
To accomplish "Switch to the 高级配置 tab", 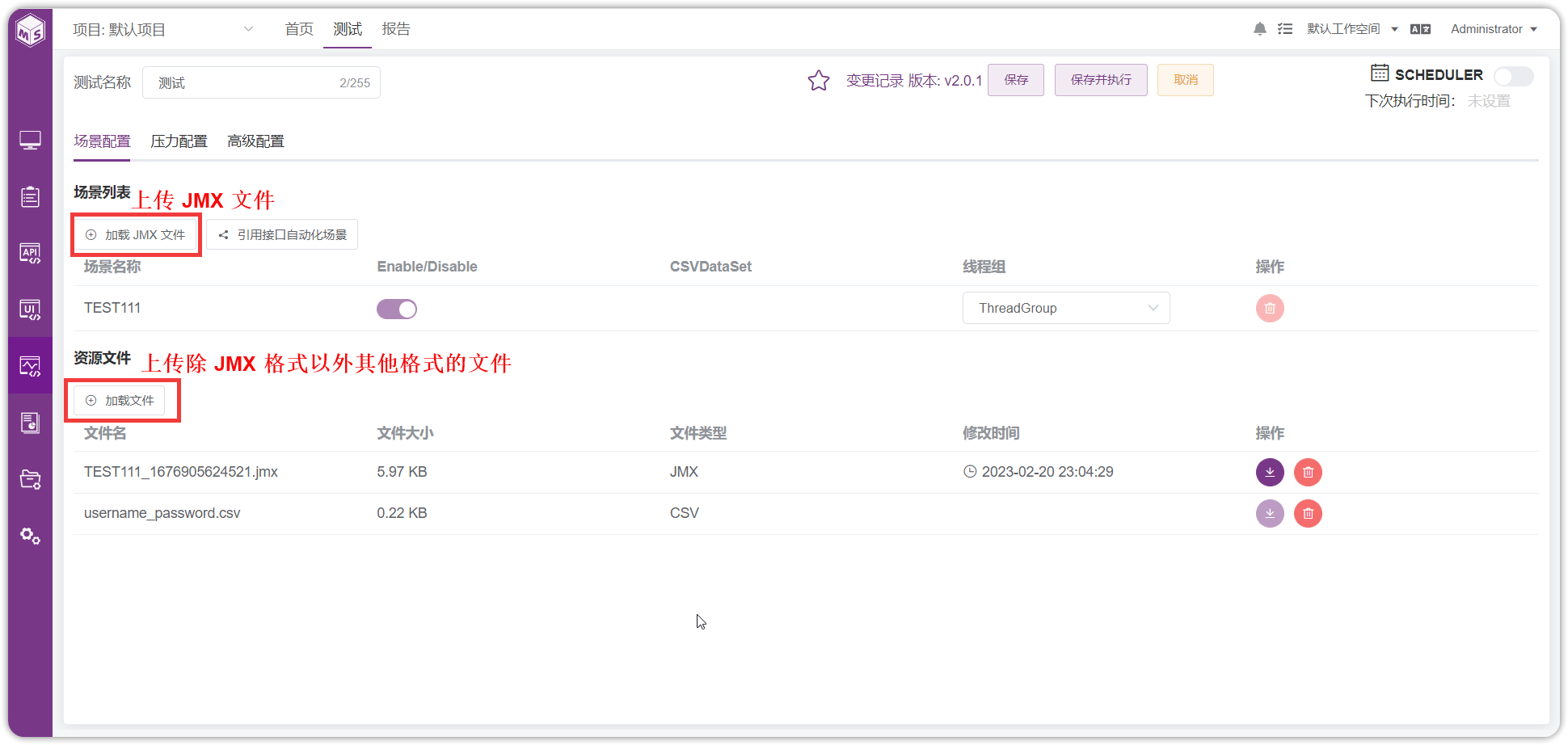I will 255,141.
